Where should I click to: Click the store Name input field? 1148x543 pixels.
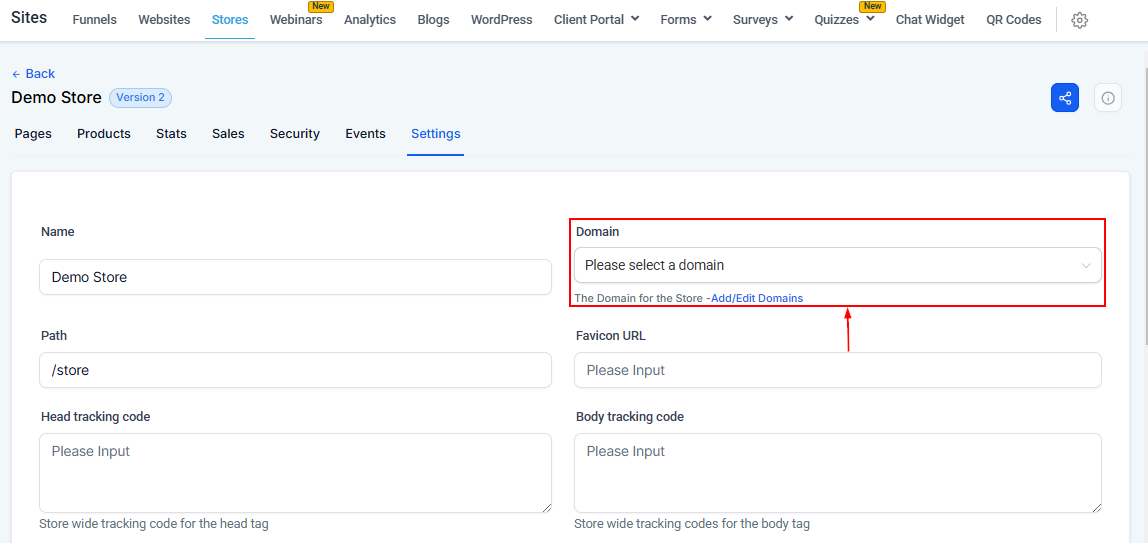coord(295,277)
